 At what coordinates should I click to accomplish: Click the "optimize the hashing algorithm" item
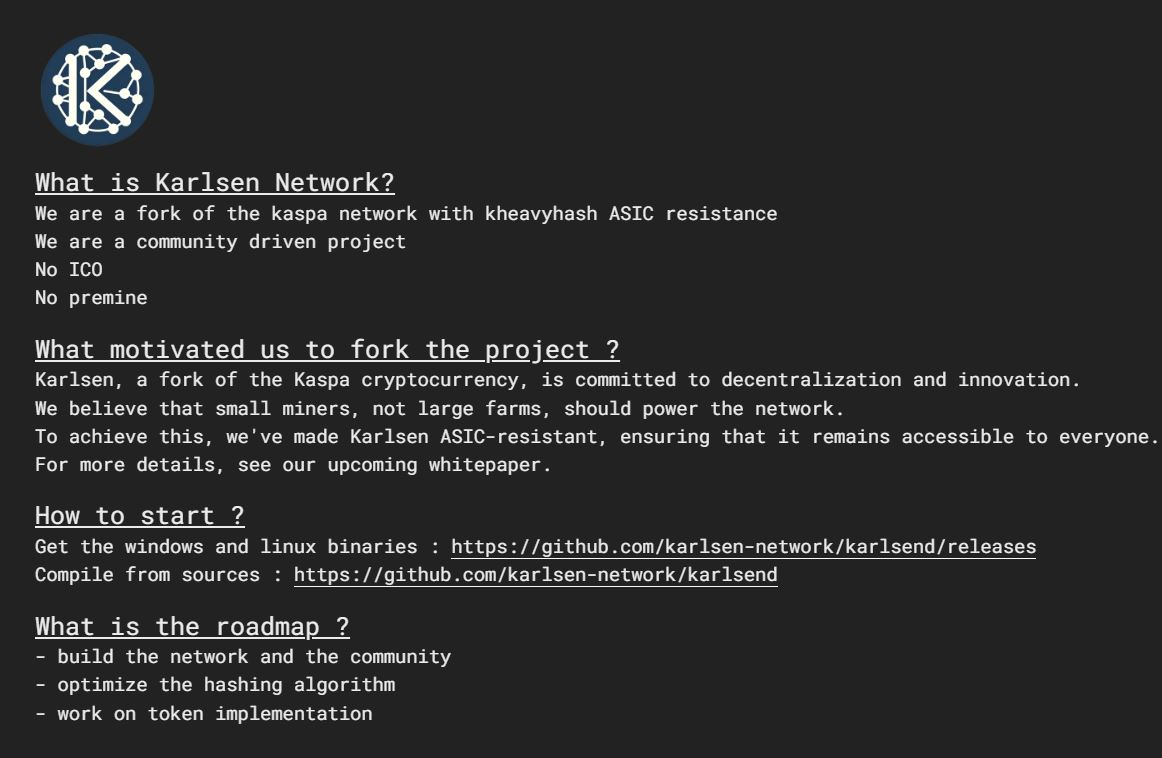pos(215,685)
